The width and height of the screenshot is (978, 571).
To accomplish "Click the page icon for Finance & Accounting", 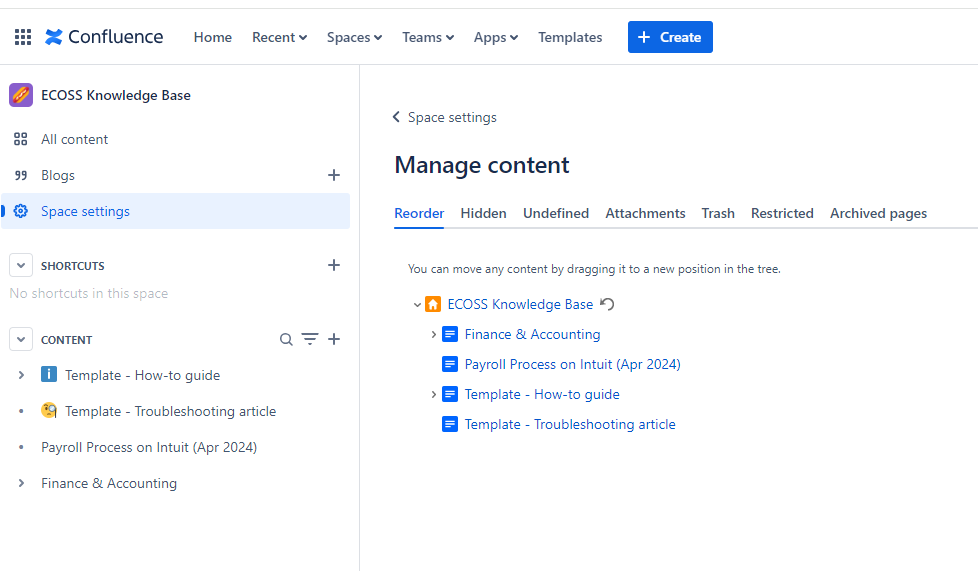I will (x=450, y=334).
